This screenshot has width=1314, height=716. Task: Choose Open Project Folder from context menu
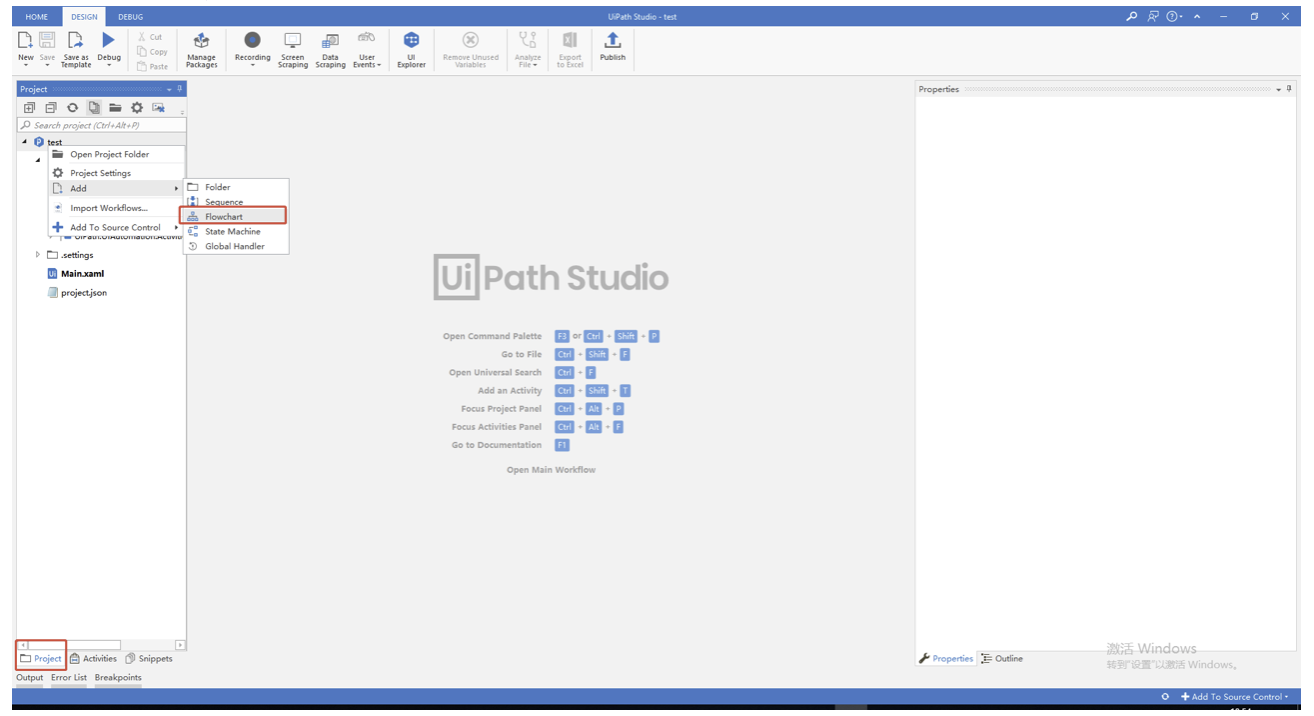[x=116, y=154]
